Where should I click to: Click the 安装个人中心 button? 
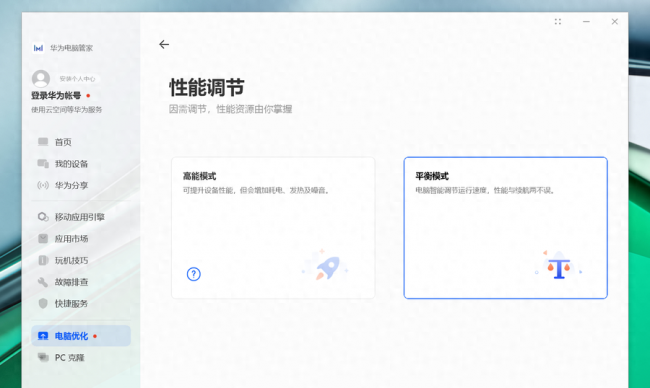tap(77, 79)
